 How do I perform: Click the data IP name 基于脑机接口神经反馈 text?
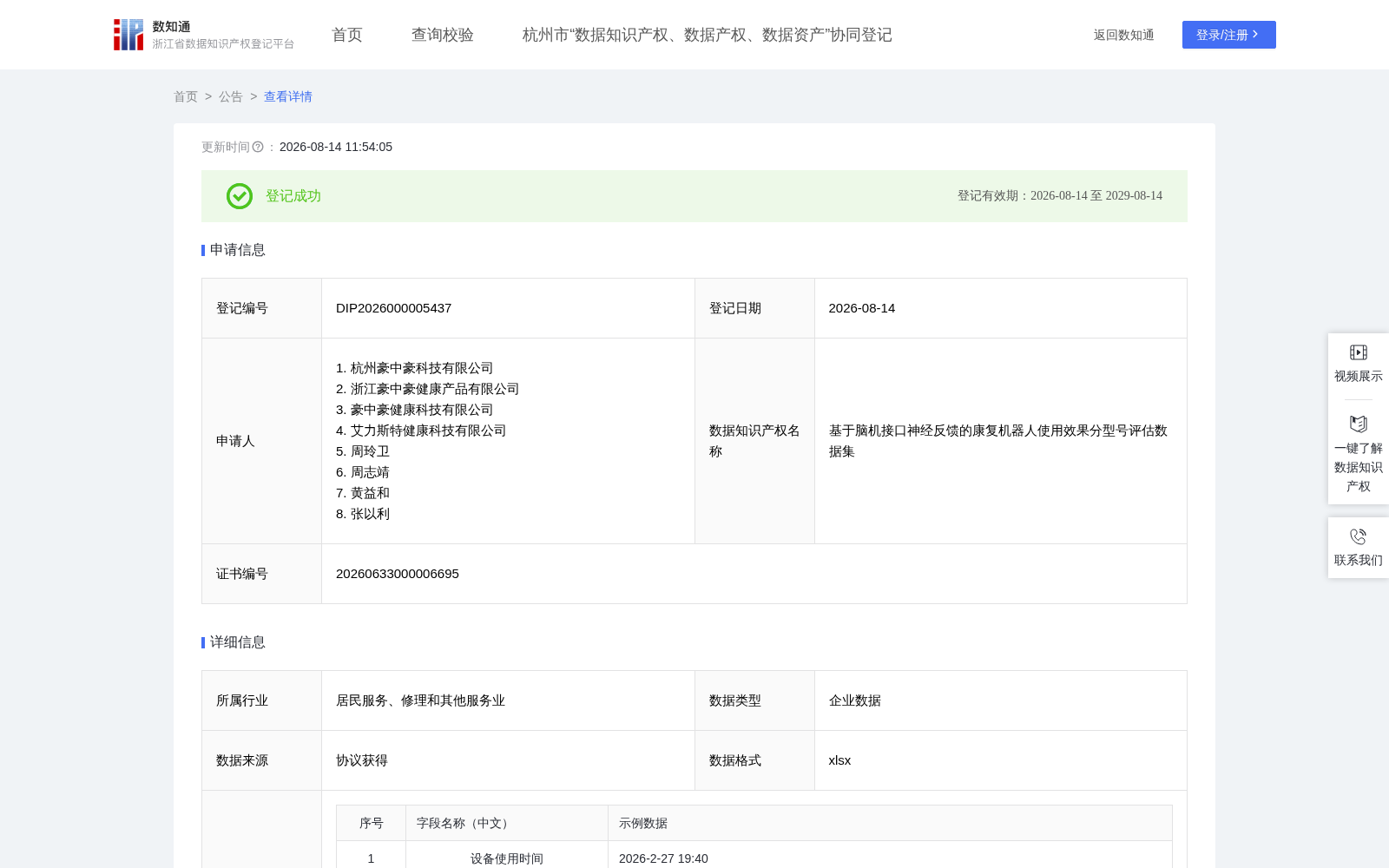coord(998,441)
